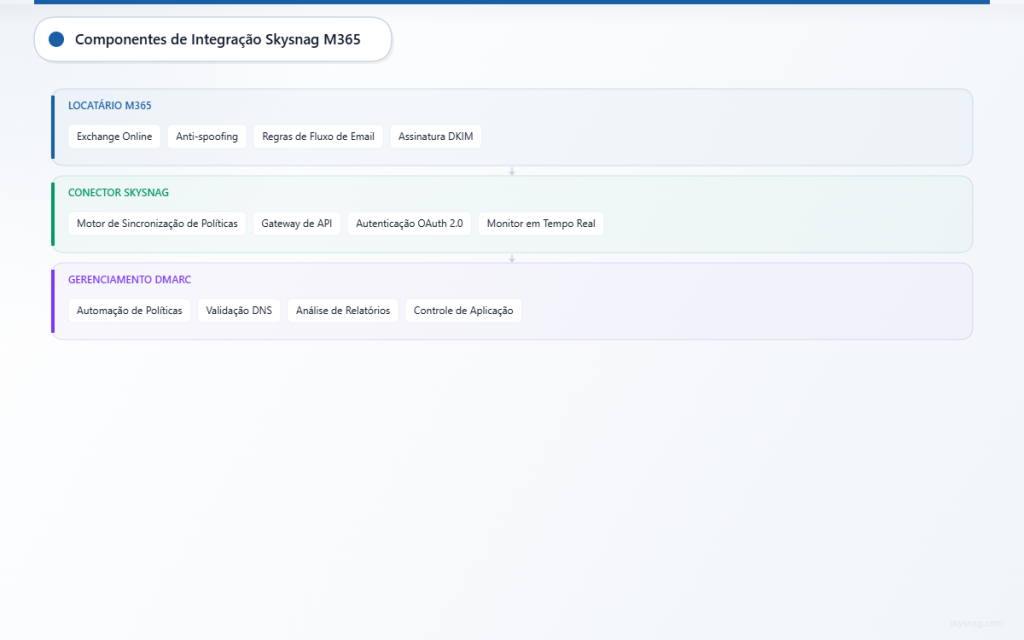Click Motor de Sincronização de Políticas chip
This screenshot has height=640, width=1024.
157,223
